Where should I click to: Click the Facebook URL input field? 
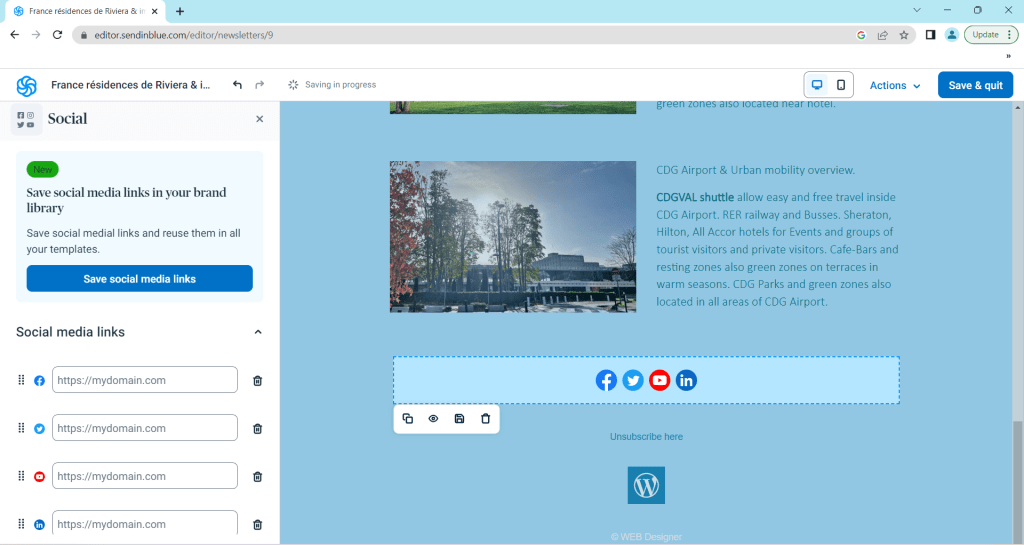(145, 380)
